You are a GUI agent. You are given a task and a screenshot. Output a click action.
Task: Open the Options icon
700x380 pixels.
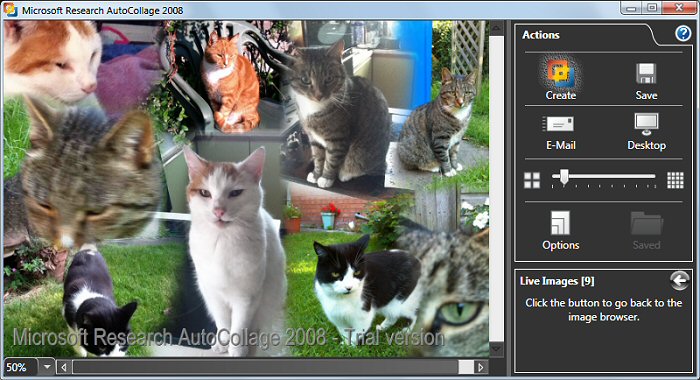560,223
